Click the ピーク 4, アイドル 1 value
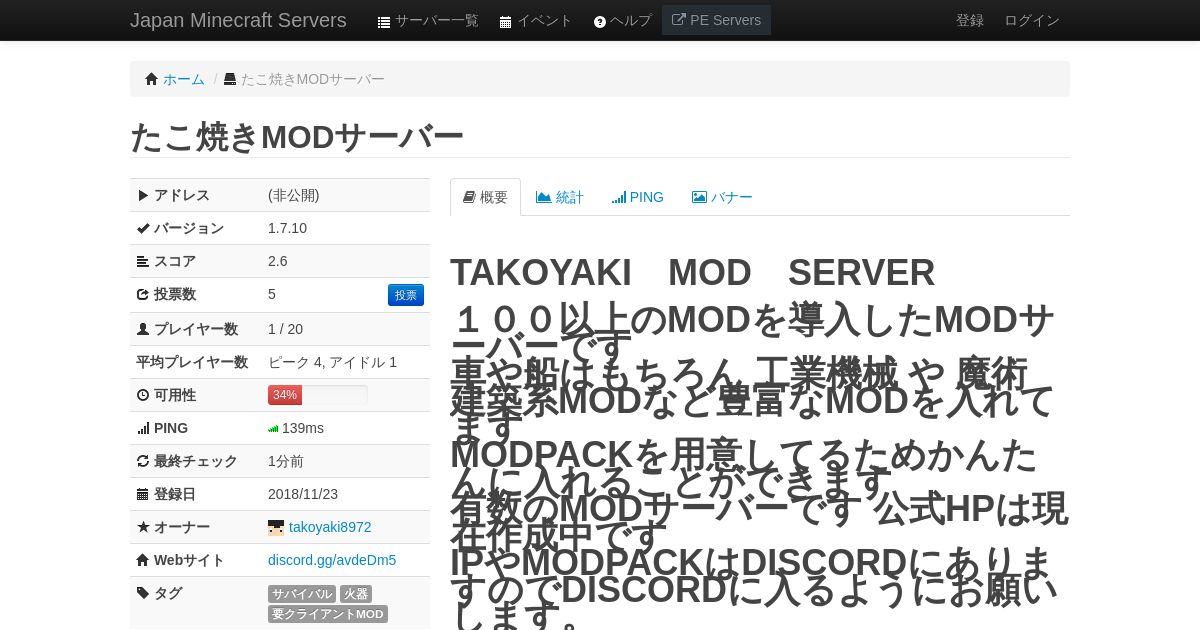The image size is (1200, 630). pos(332,362)
